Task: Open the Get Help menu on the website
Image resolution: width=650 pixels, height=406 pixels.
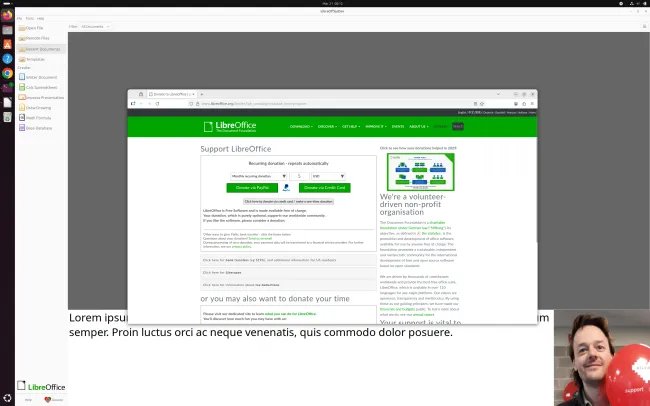Action: (351, 126)
